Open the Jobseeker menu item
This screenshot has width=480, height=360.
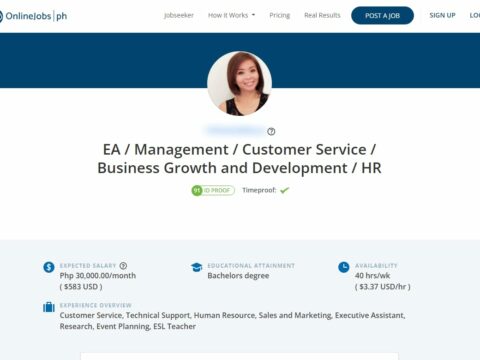tap(179, 15)
